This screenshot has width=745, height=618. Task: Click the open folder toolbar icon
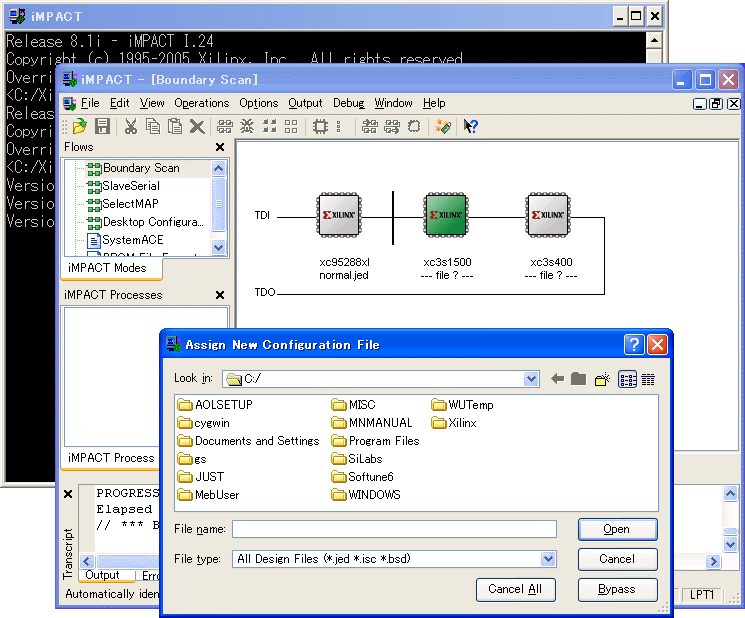81,126
